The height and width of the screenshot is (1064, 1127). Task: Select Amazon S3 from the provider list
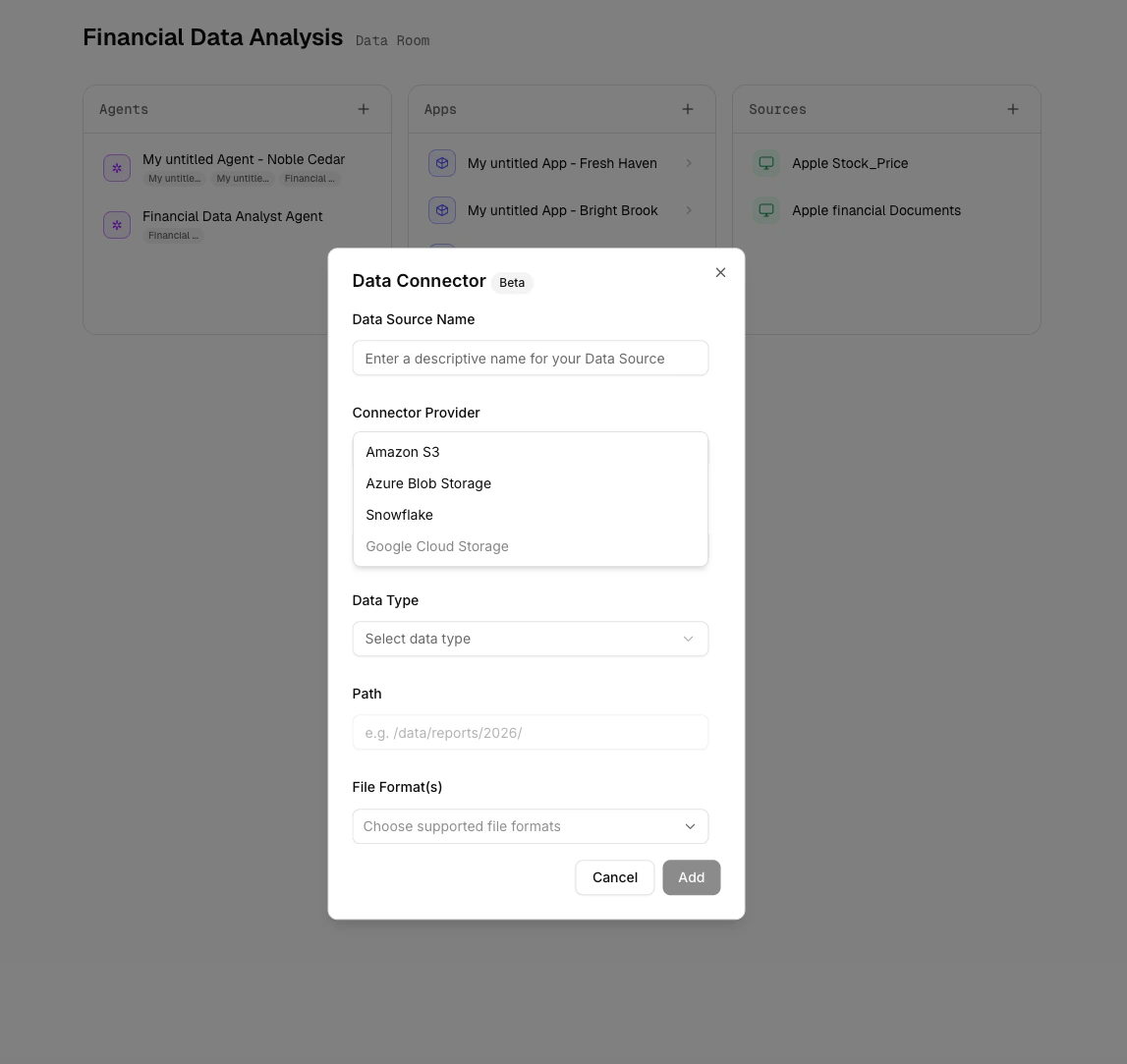point(403,452)
